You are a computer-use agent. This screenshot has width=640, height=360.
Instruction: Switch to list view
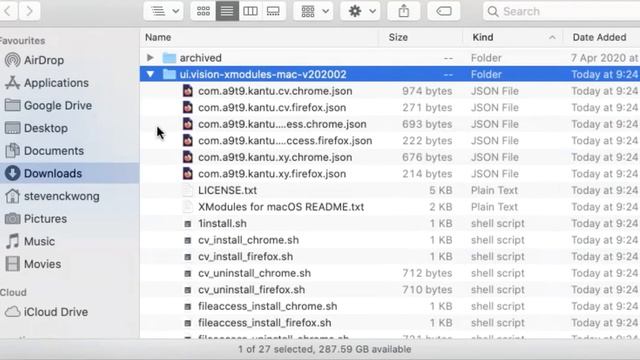(227, 11)
